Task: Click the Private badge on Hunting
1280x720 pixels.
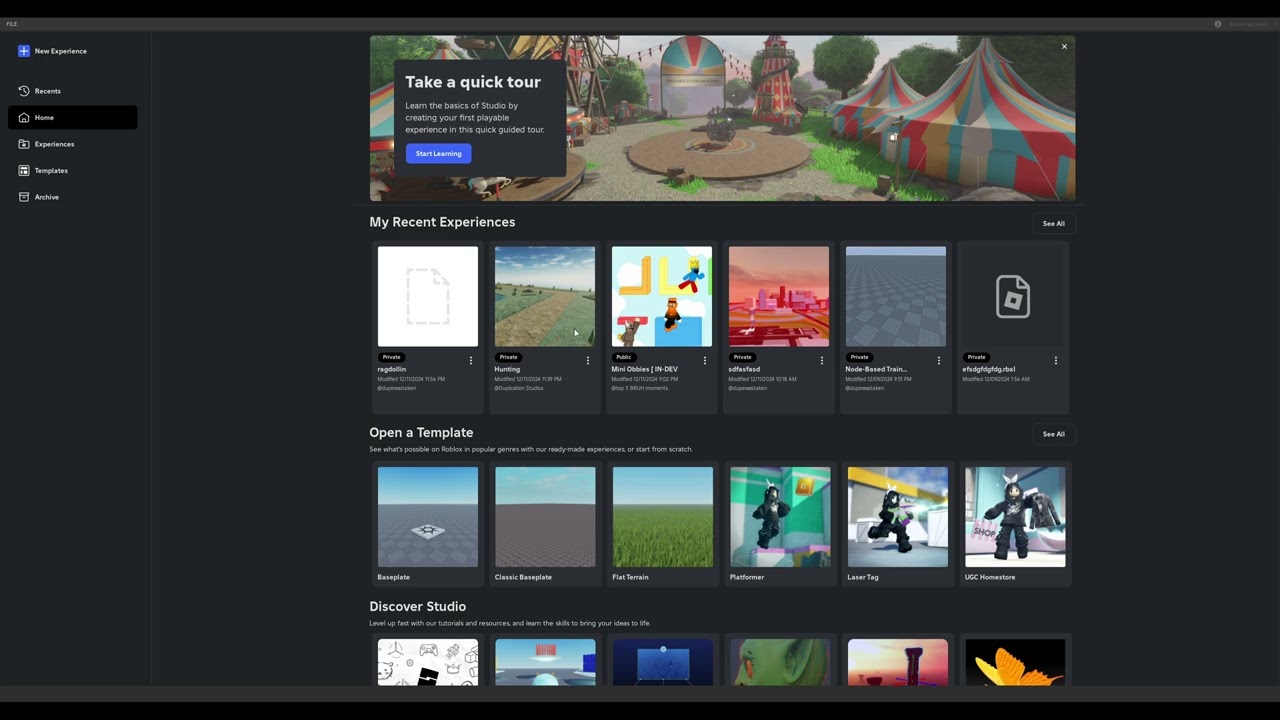Action: tap(508, 357)
